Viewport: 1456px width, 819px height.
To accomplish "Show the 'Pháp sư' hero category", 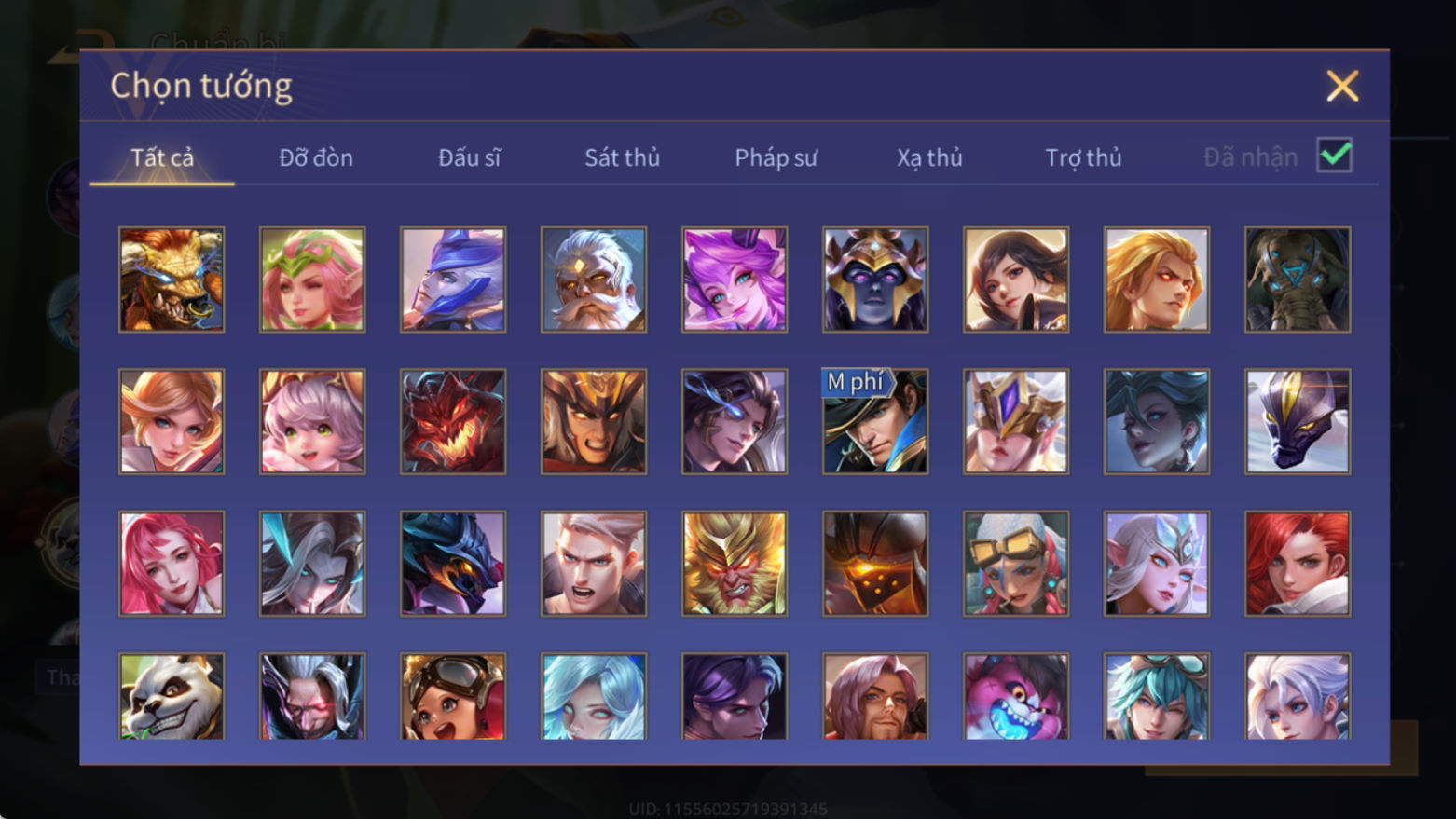I will [x=776, y=157].
